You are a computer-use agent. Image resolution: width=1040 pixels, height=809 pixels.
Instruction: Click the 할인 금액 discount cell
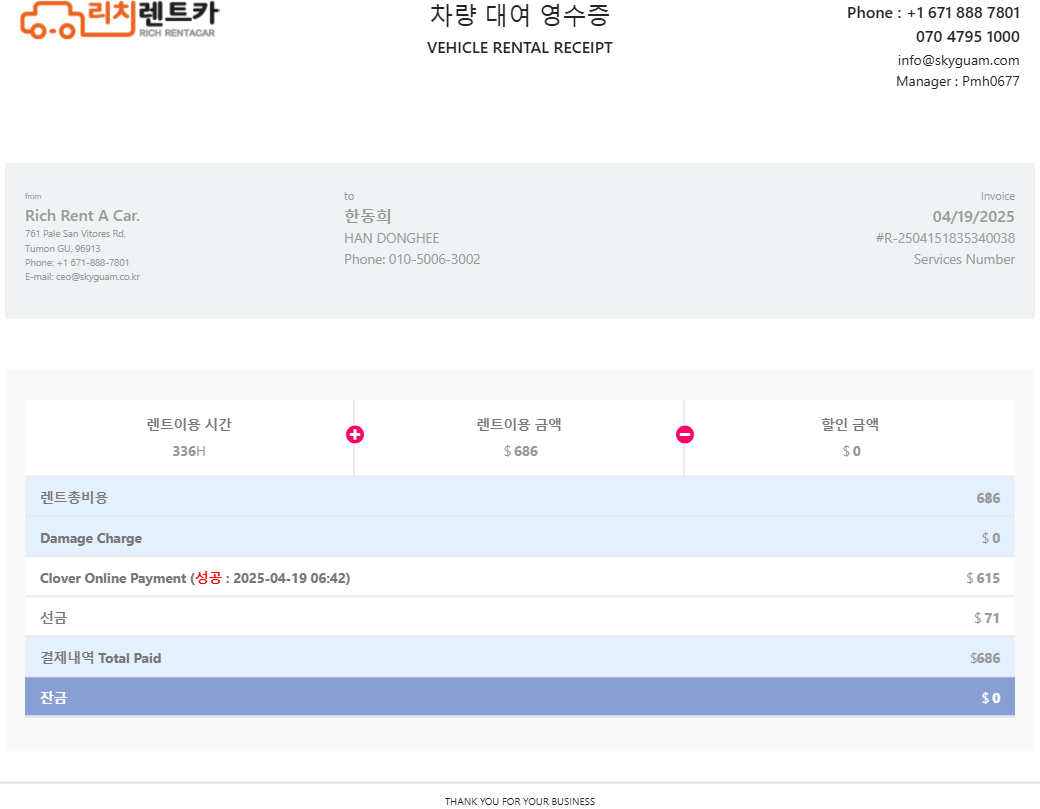pyautogui.click(x=850, y=437)
